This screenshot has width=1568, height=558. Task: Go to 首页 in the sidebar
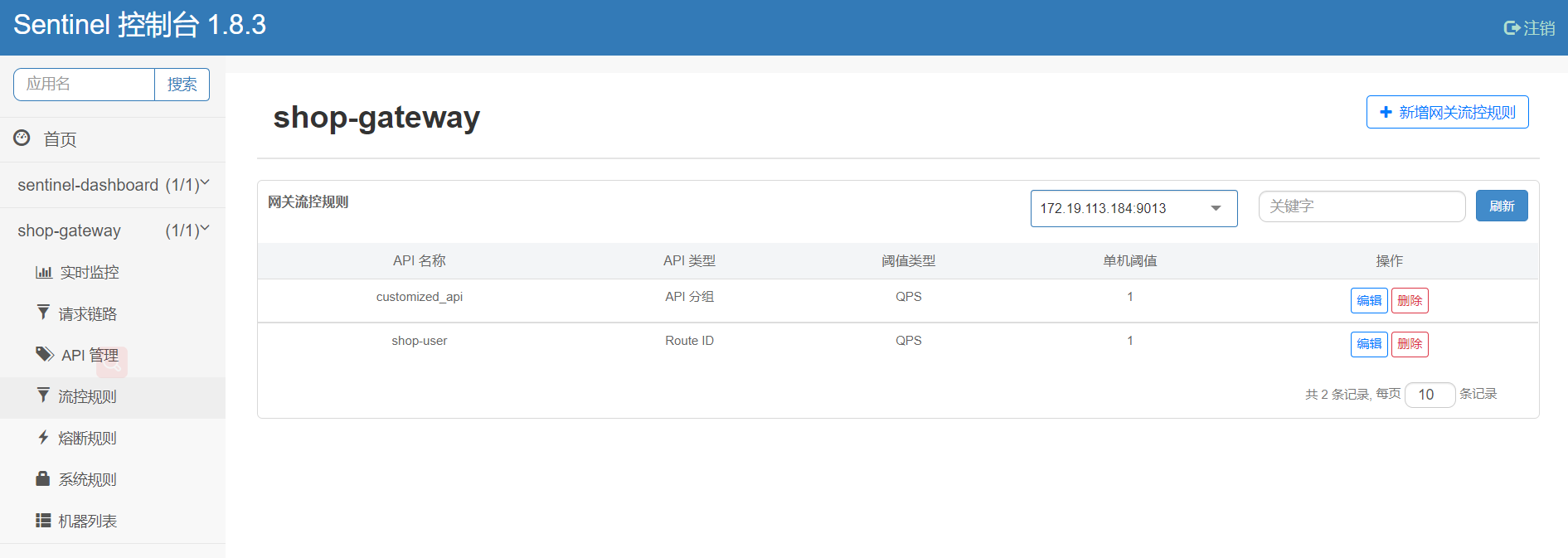coord(113,139)
